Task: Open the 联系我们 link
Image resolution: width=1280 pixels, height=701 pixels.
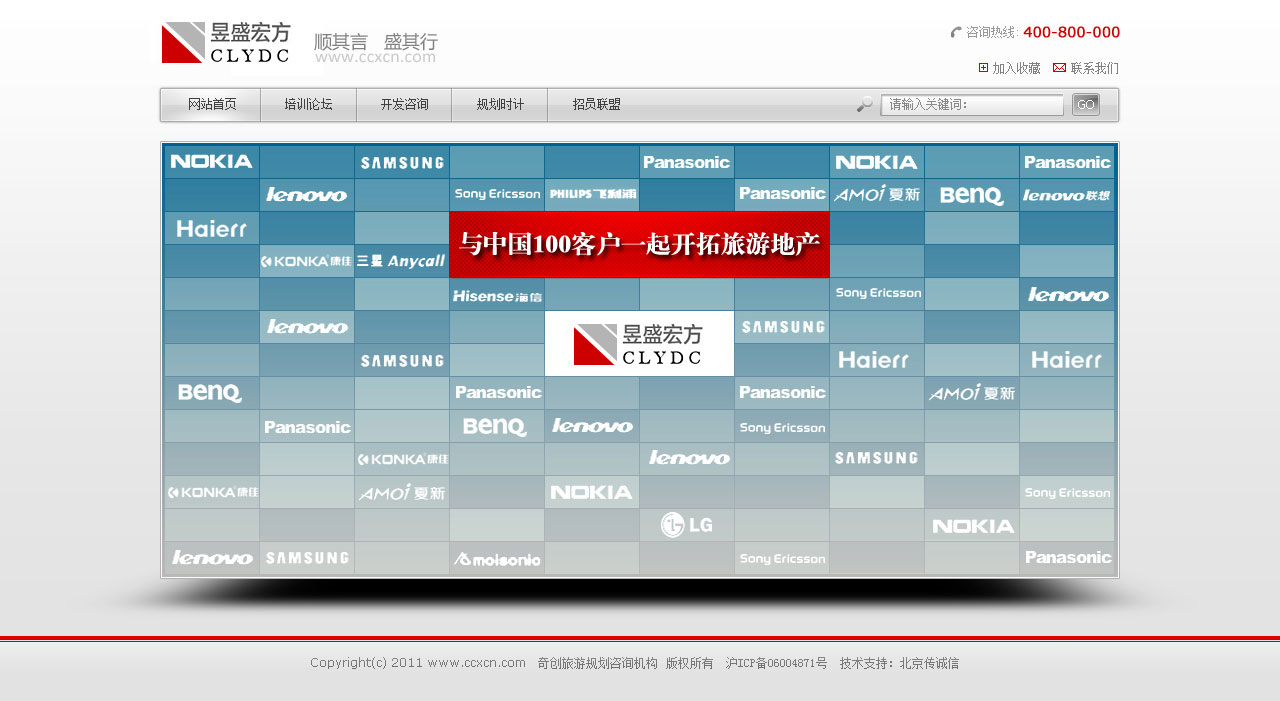Action: coord(1094,68)
